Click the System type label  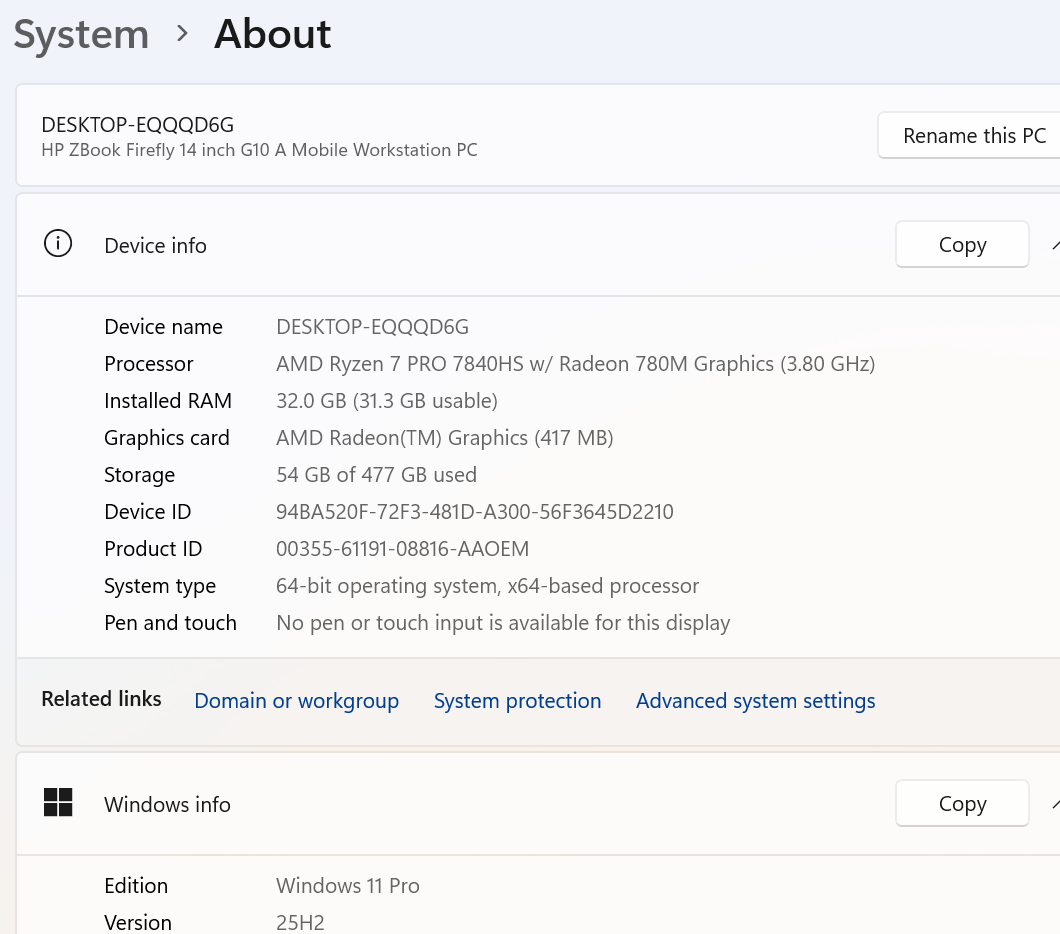tap(160, 586)
